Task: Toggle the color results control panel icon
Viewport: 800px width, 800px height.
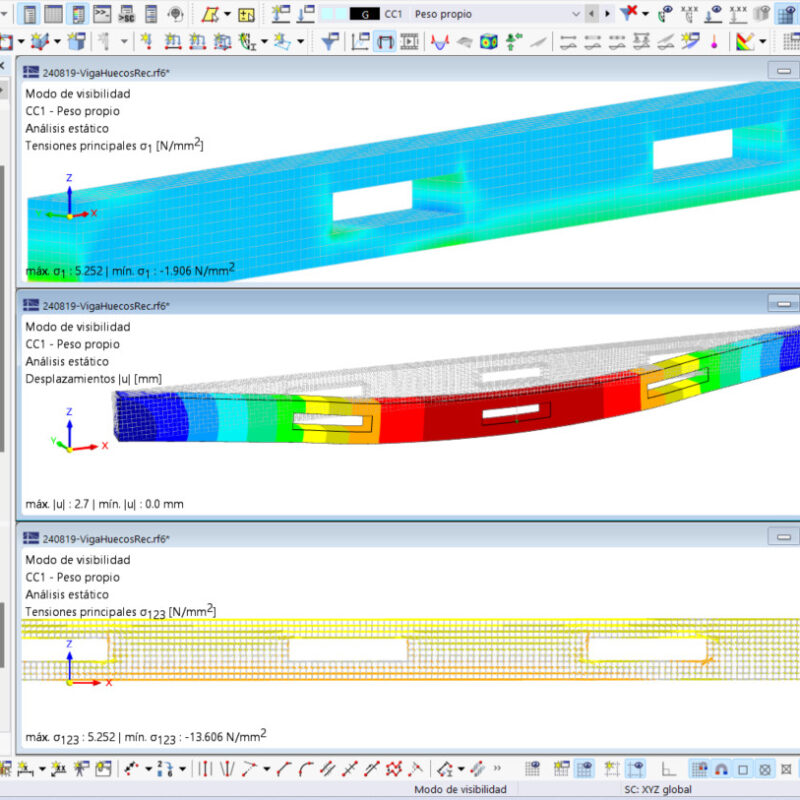Action: pos(78,14)
